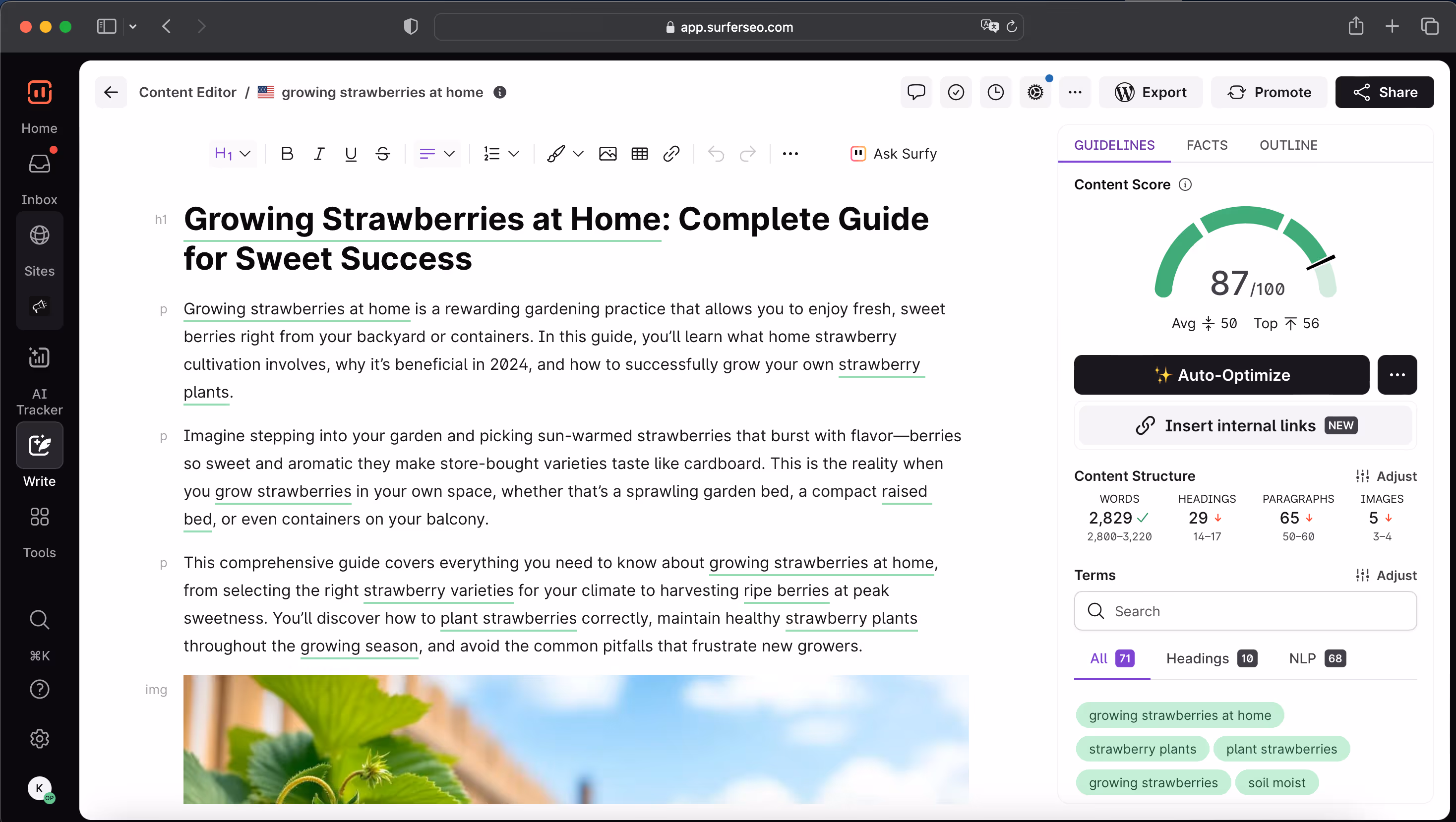Toggle italic formatting
Screen dimensions: 1456x822
(x=319, y=154)
